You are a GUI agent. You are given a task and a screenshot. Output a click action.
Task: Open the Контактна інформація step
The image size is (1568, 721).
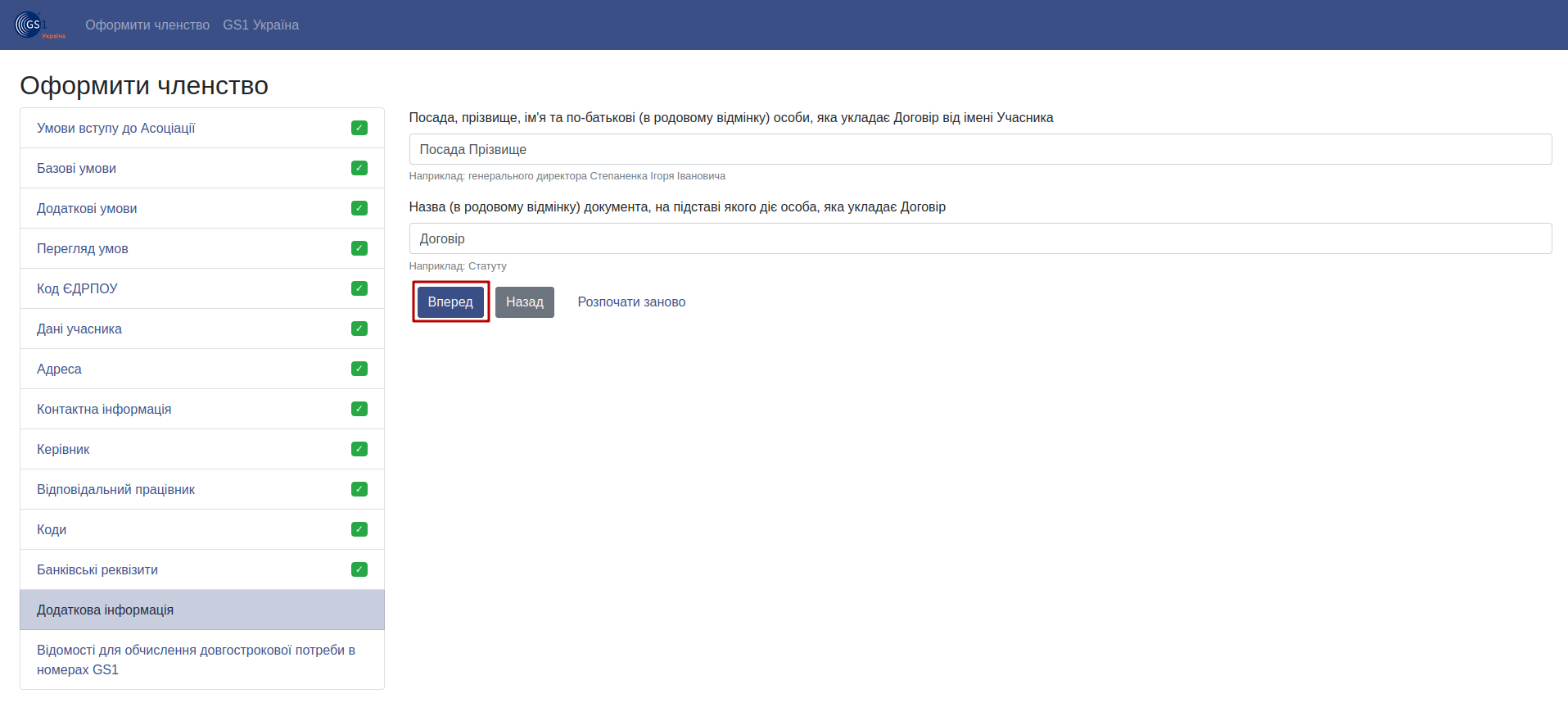(x=202, y=409)
